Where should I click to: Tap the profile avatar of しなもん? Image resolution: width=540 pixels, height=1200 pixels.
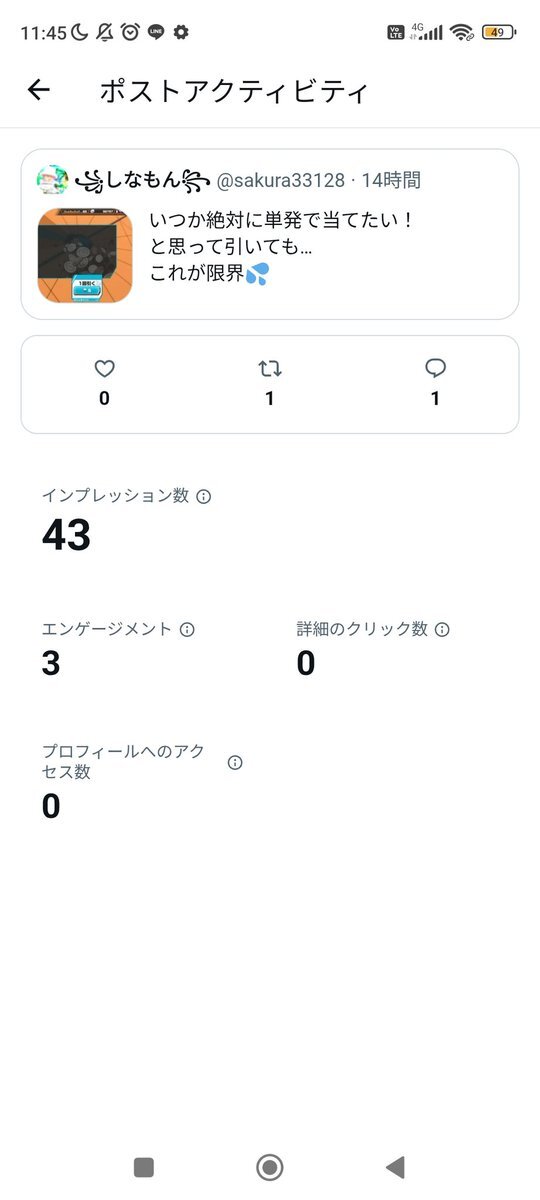tap(53, 180)
